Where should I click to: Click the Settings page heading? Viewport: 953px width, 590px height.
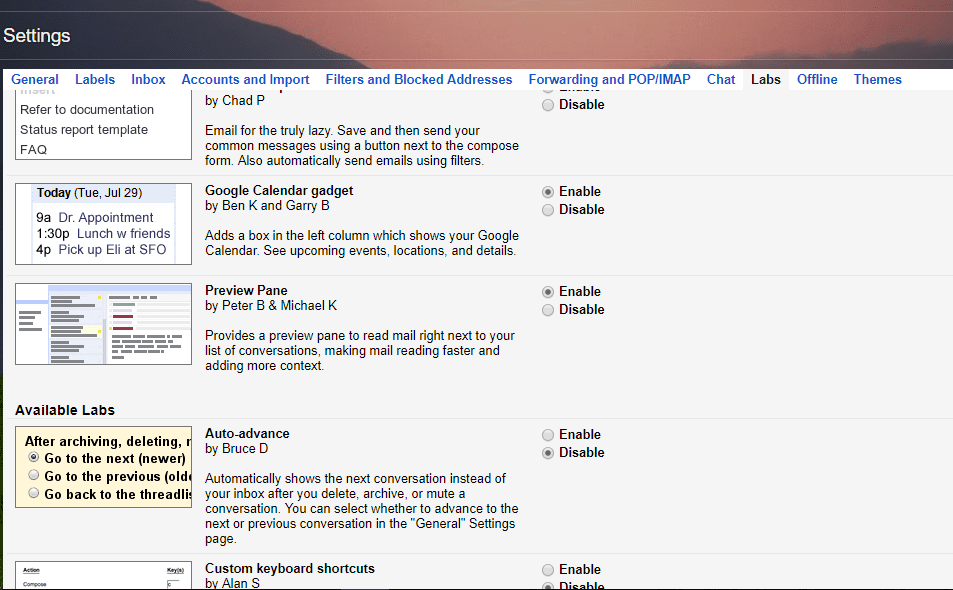(36, 36)
